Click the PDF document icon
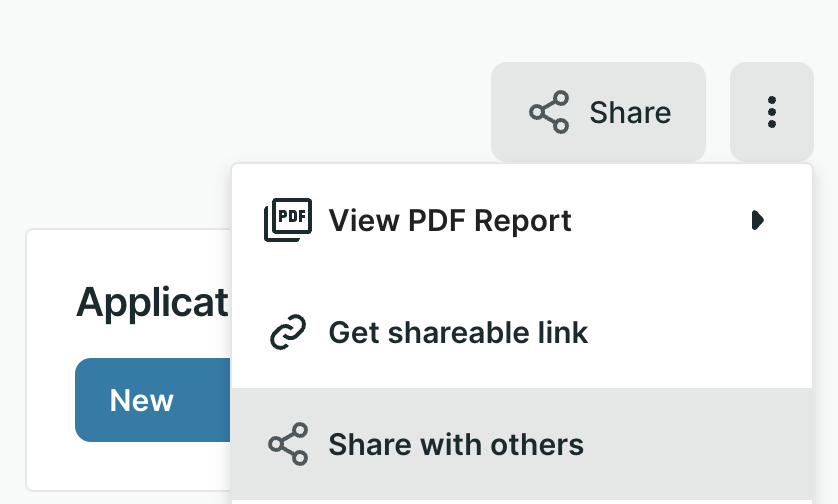This screenshot has width=838, height=504. click(288, 220)
